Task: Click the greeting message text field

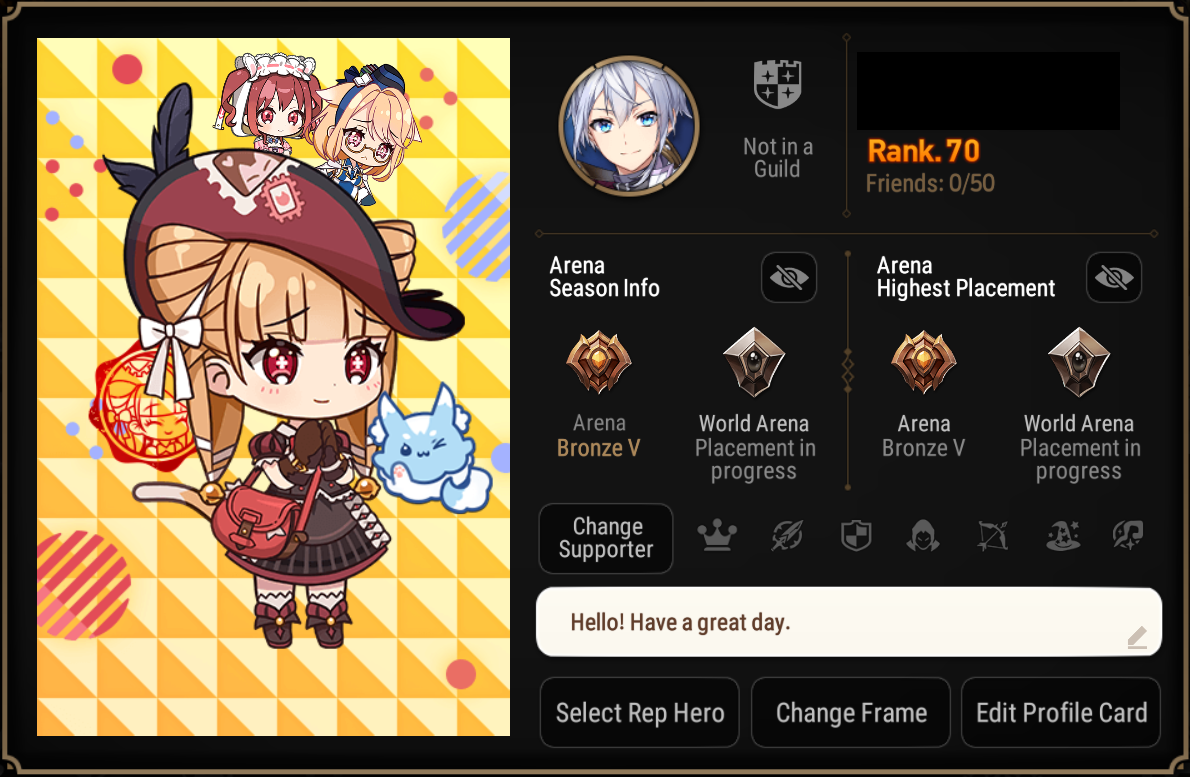Action: (848, 622)
